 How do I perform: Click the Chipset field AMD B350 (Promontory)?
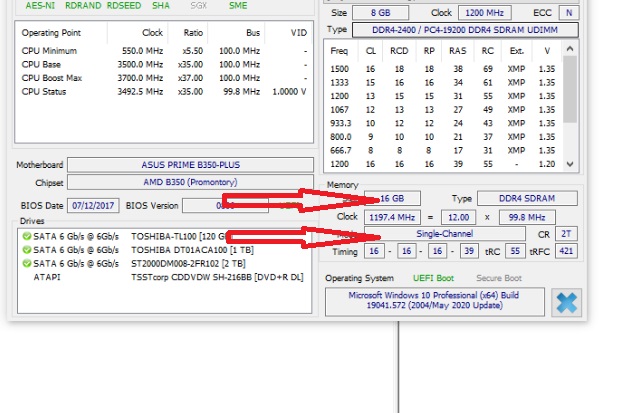[190, 182]
